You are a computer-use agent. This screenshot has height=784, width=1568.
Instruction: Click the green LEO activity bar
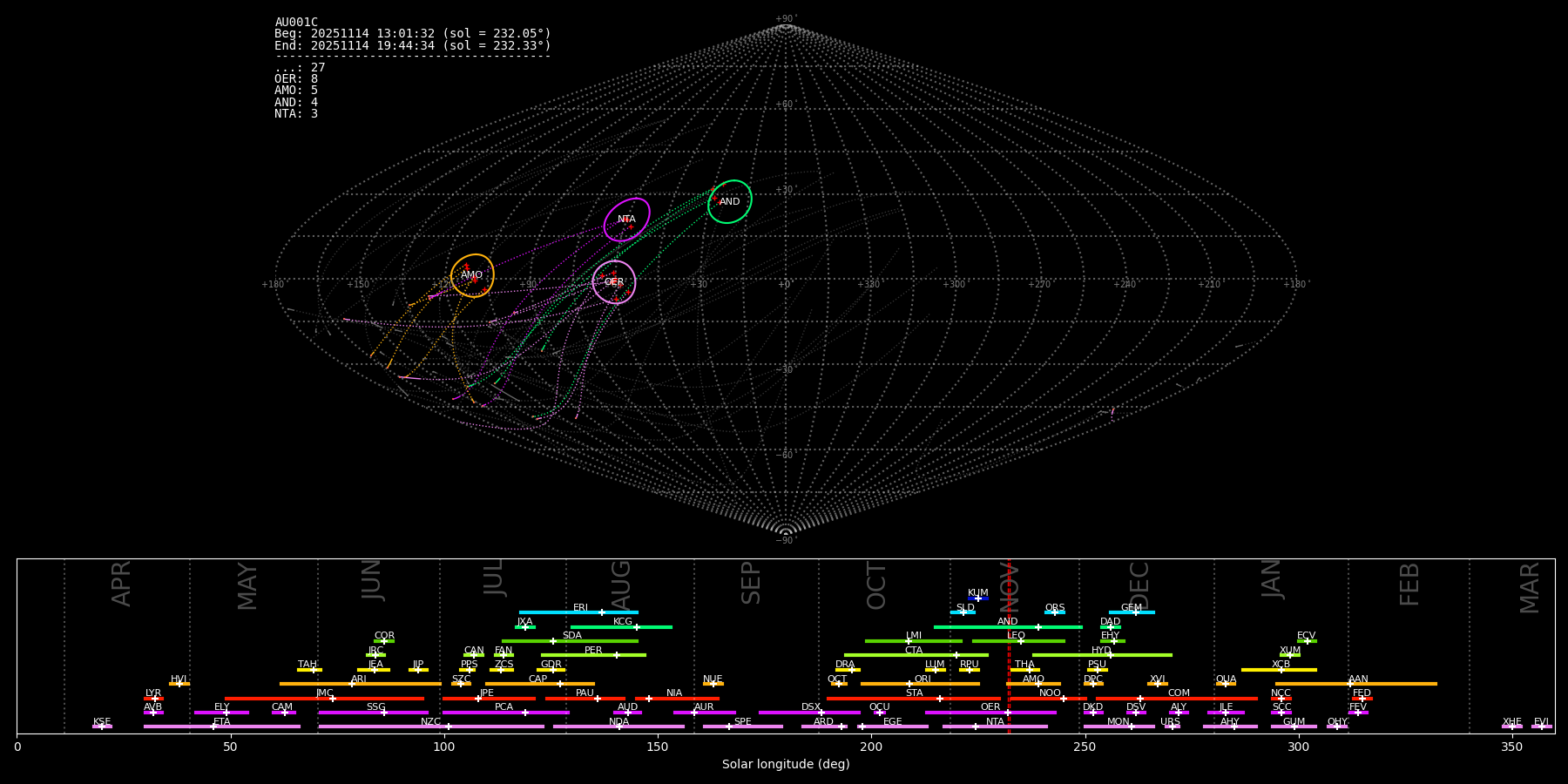point(1017,641)
